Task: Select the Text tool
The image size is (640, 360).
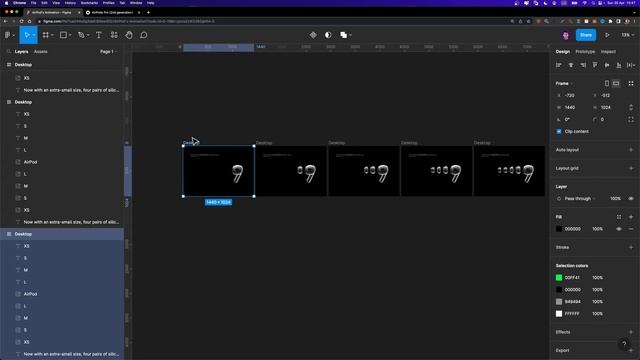Action: click(x=99, y=35)
